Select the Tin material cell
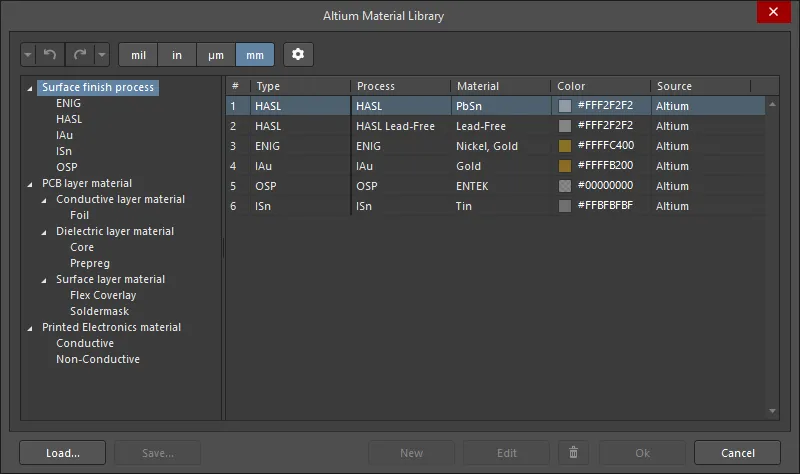Viewport: 800px width, 474px height. (x=501, y=206)
